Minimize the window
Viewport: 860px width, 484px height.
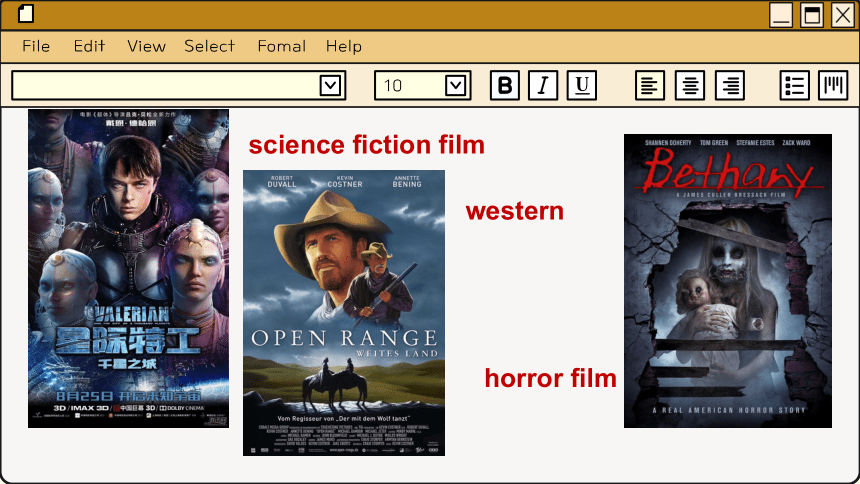tap(780, 15)
